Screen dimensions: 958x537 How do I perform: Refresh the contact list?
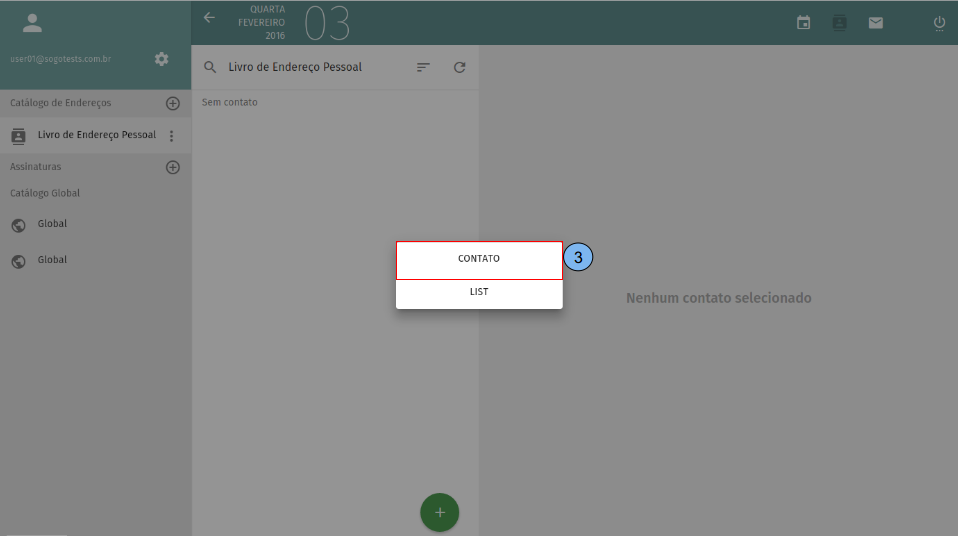[459, 67]
